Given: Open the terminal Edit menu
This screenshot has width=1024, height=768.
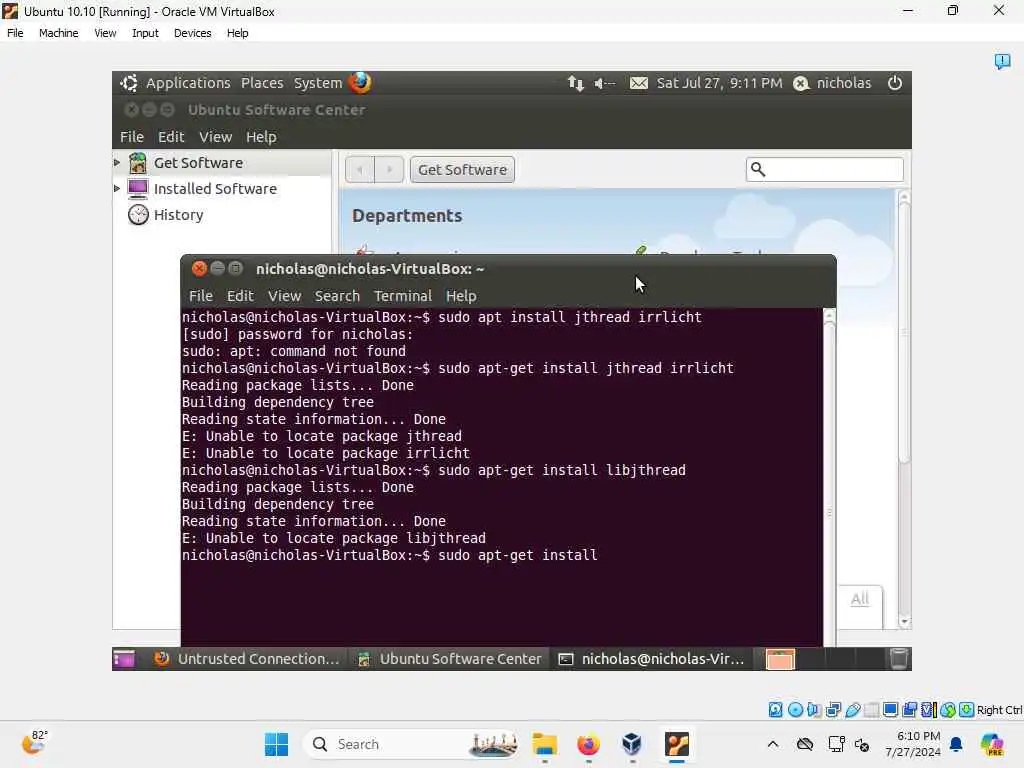Looking at the screenshot, I should pyautogui.click(x=240, y=296).
